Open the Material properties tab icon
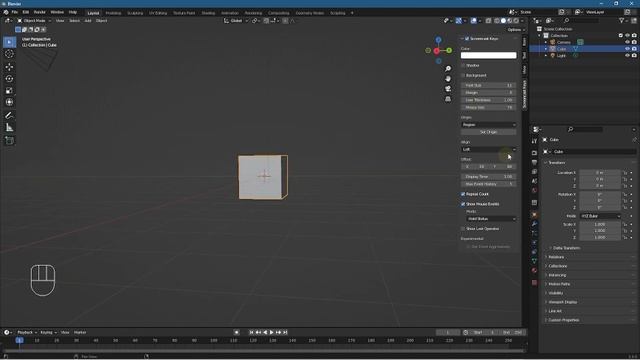 534,270
